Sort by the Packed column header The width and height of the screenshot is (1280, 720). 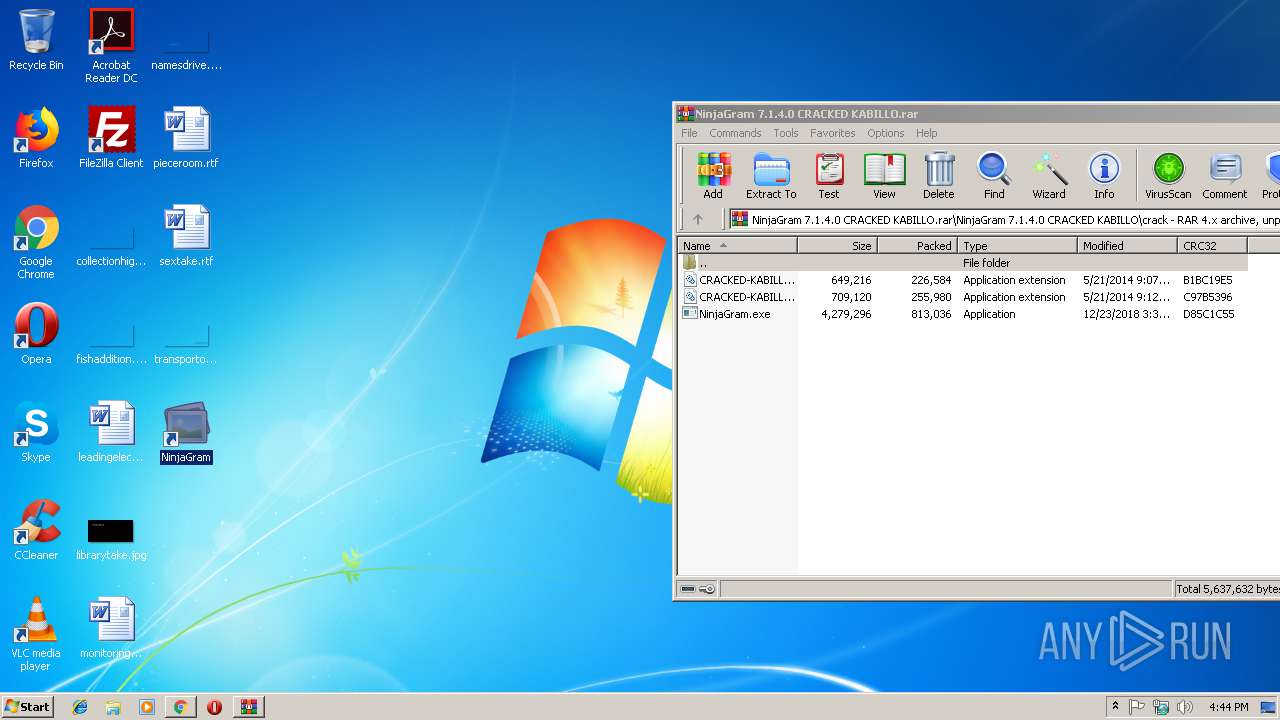tap(918, 245)
